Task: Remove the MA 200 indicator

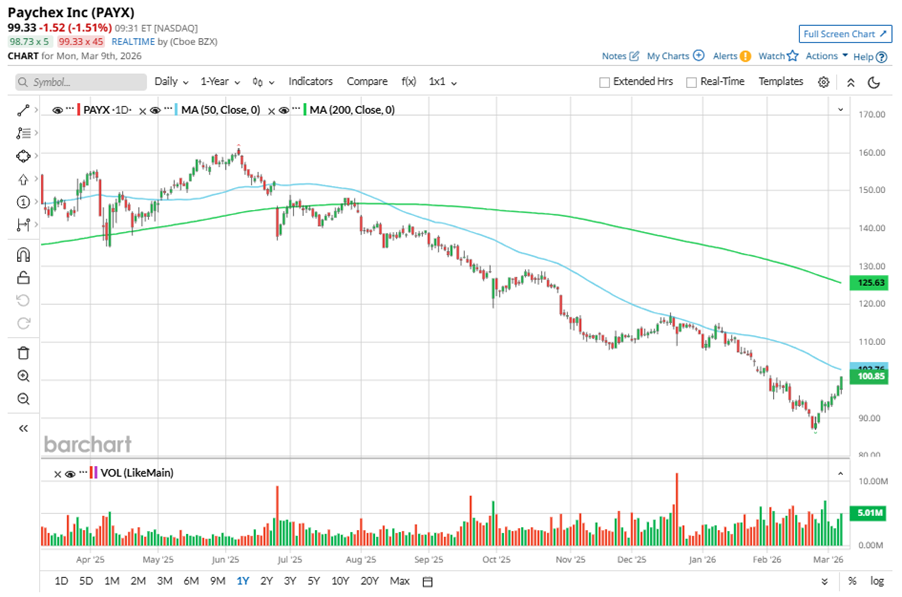Action: pyautogui.click(x=272, y=111)
